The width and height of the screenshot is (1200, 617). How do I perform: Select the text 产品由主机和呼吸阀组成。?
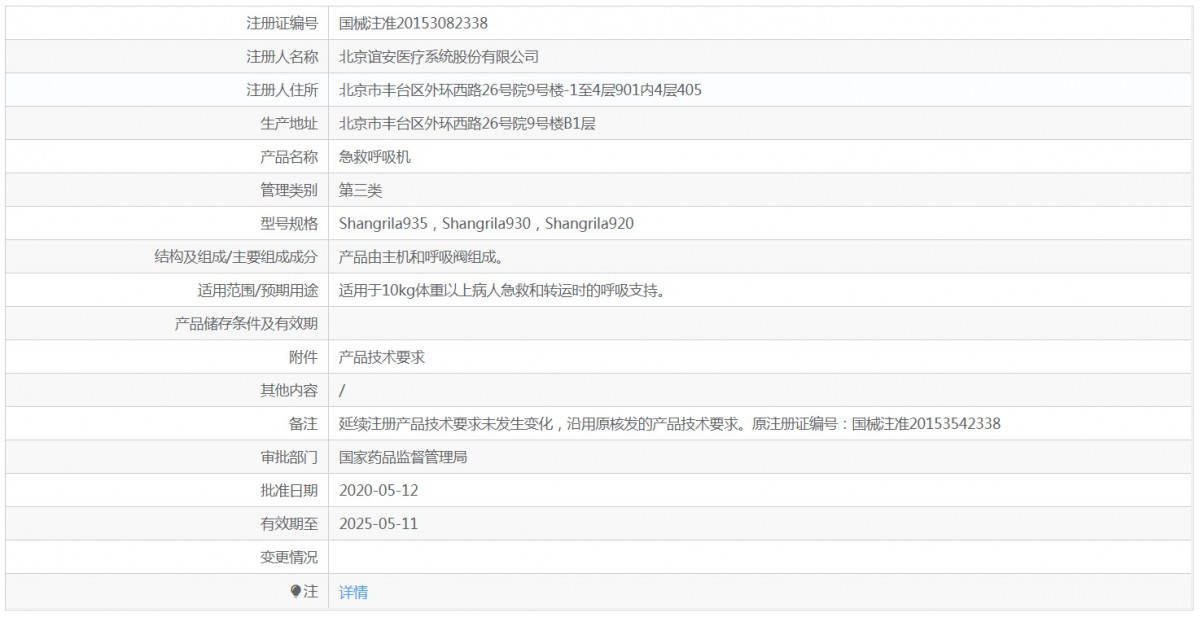[424, 257]
